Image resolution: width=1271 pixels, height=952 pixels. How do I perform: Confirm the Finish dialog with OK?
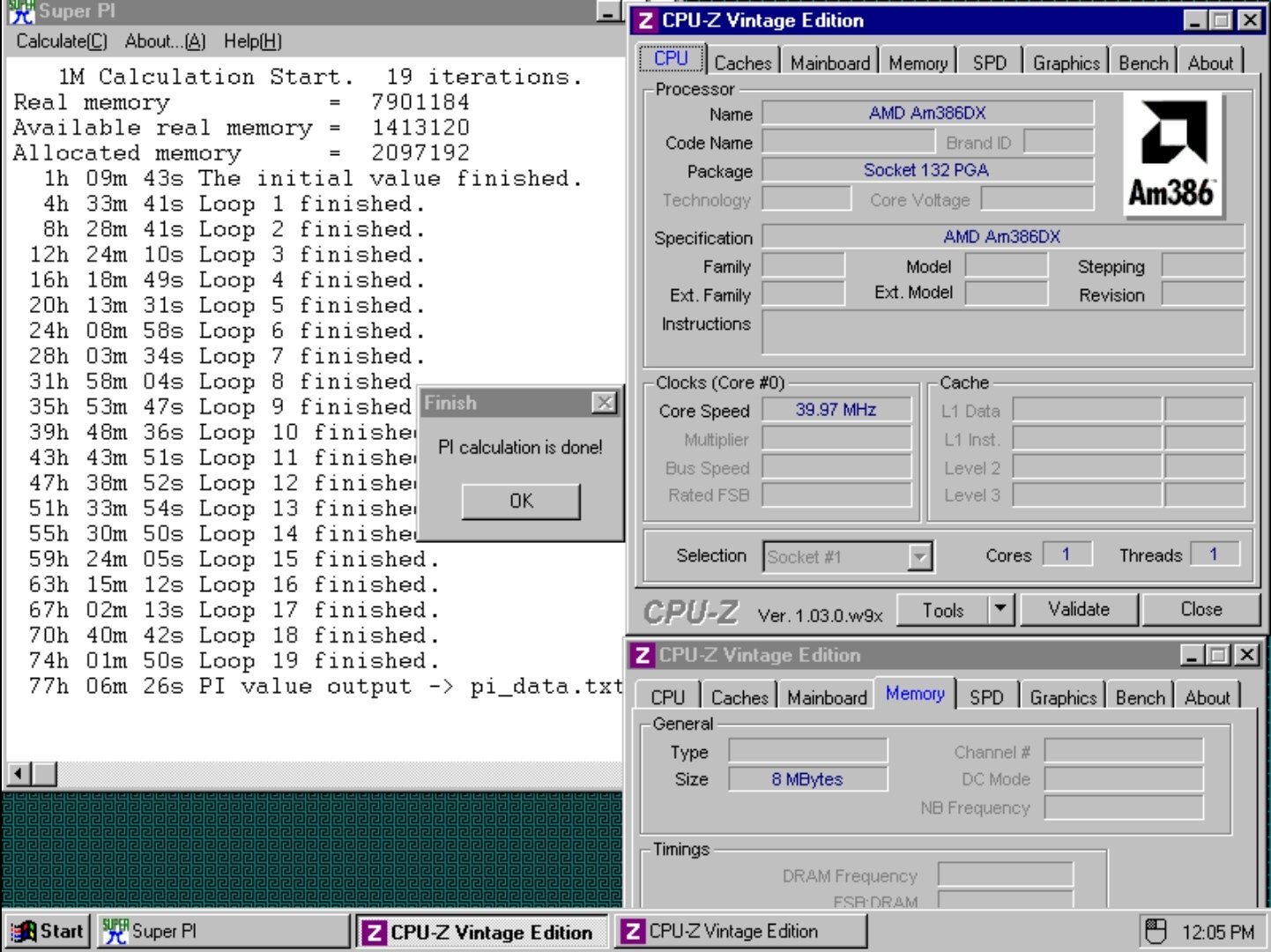point(521,501)
